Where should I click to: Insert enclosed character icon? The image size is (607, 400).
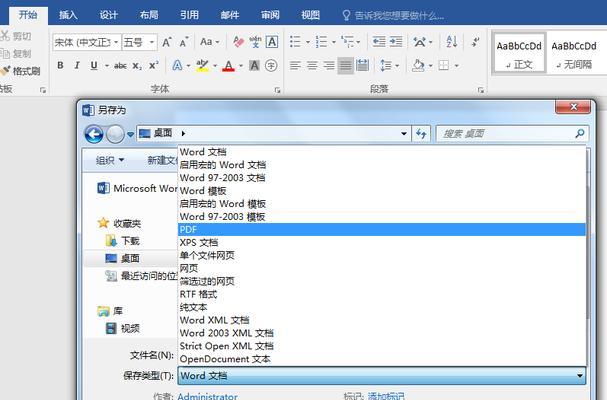[271, 65]
